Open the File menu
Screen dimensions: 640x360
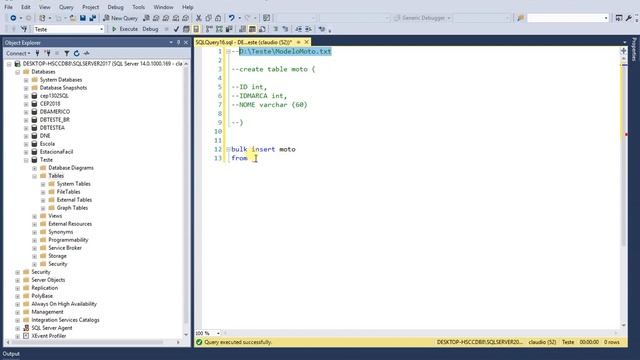pyautogui.click(x=9, y=7)
